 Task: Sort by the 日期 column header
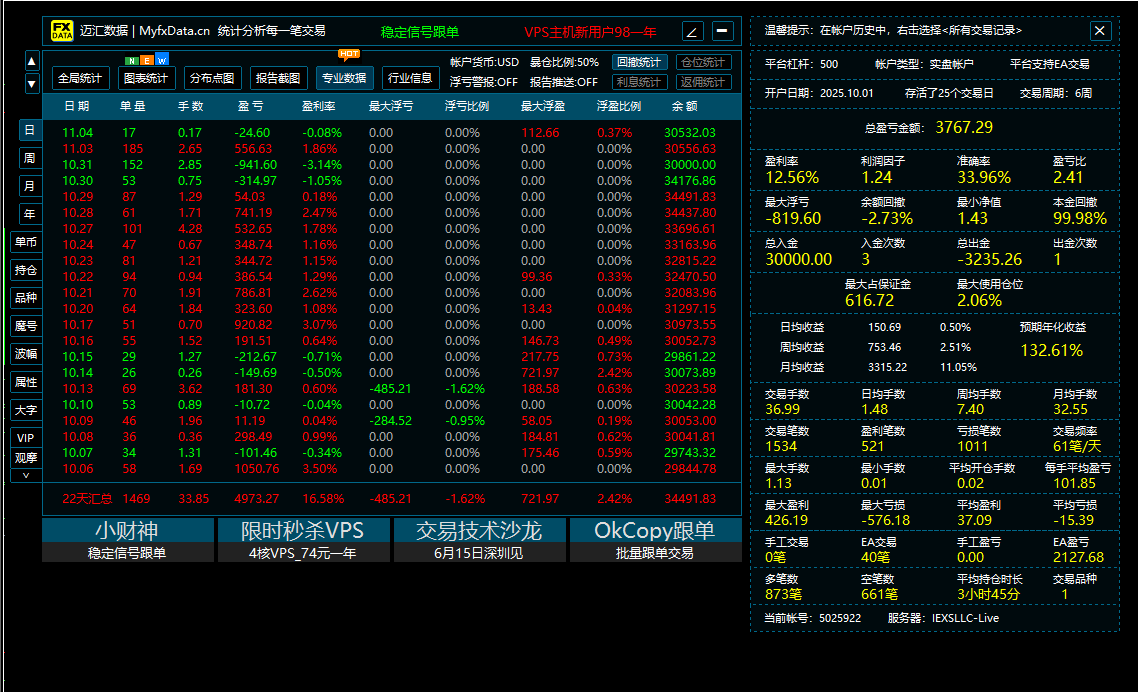(77, 106)
